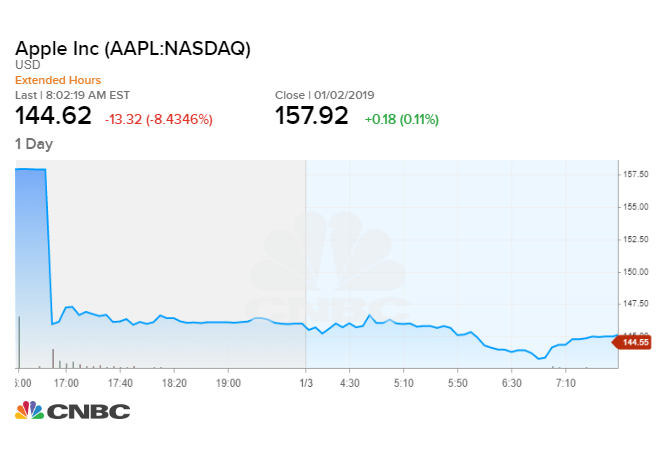The height and width of the screenshot is (450, 670).
Task: Click the 1 Day range label
Action: tap(34, 143)
